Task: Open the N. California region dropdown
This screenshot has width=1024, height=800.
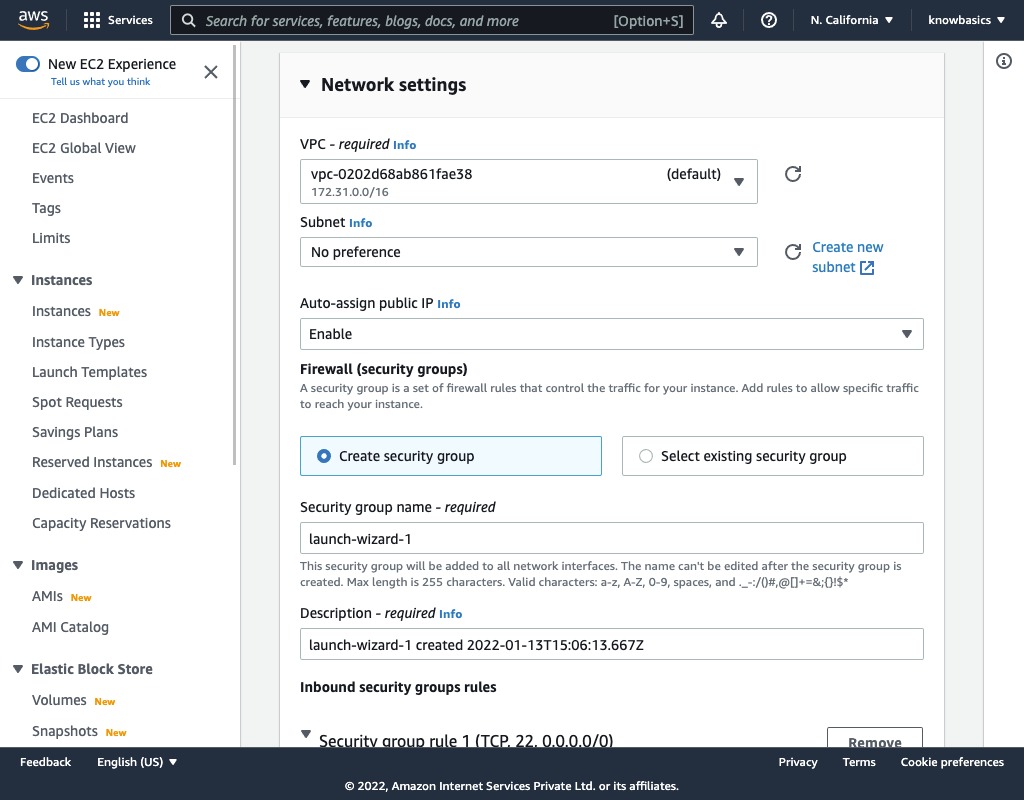Action: click(852, 20)
